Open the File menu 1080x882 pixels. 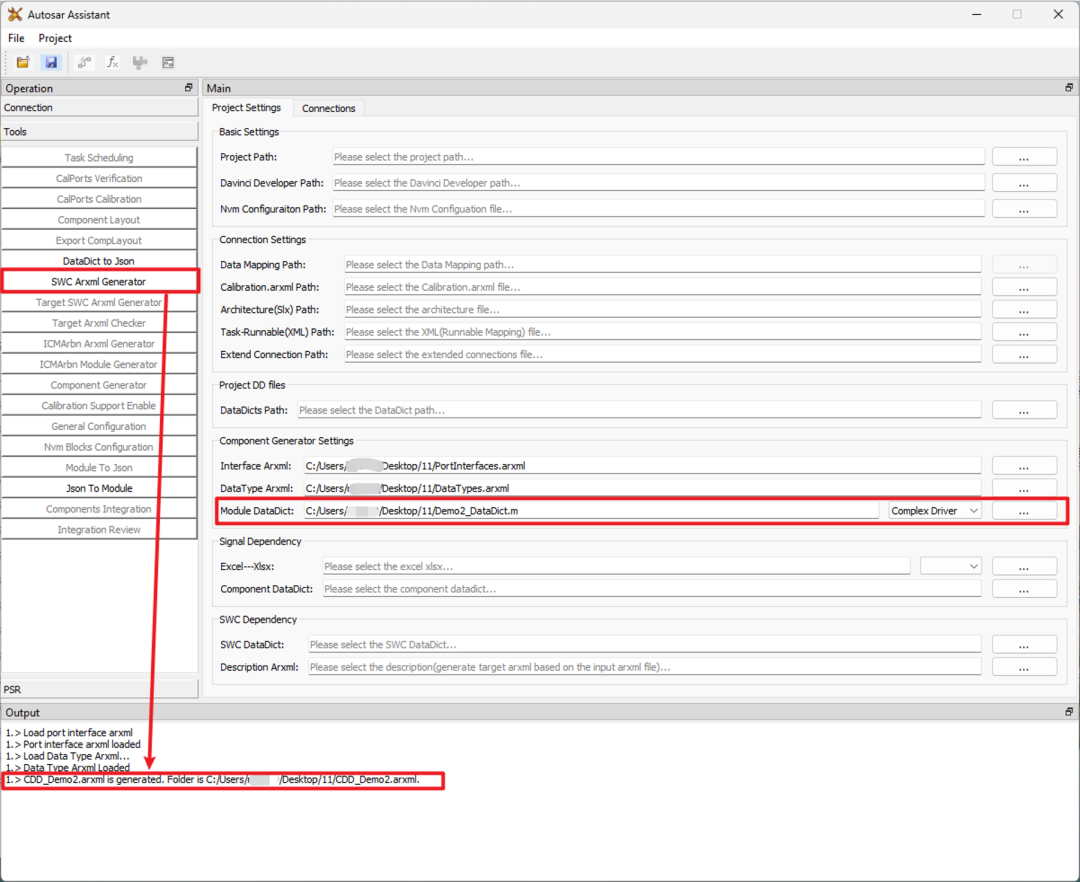16,38
